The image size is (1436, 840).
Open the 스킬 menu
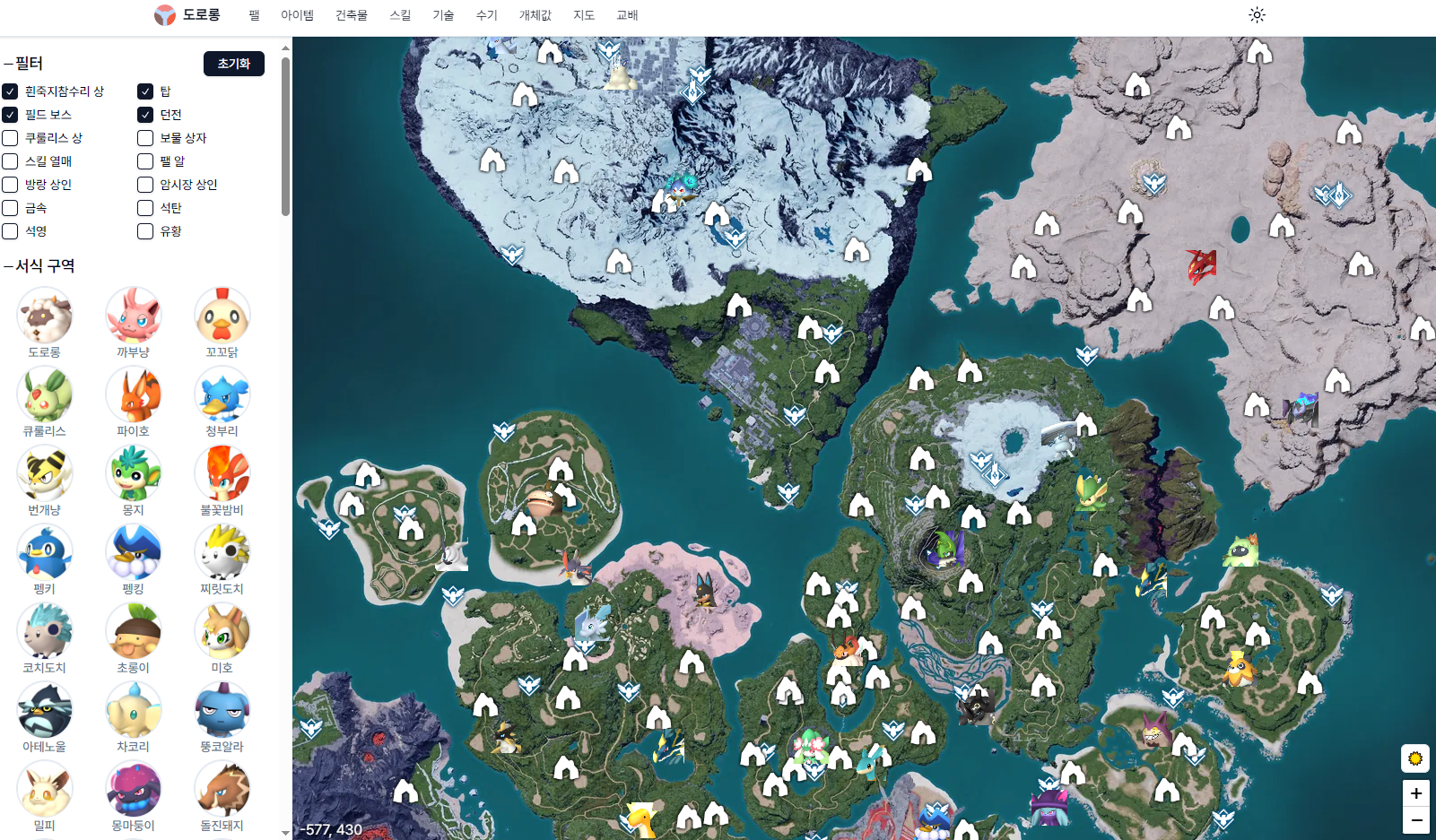(x=400, y=15)
